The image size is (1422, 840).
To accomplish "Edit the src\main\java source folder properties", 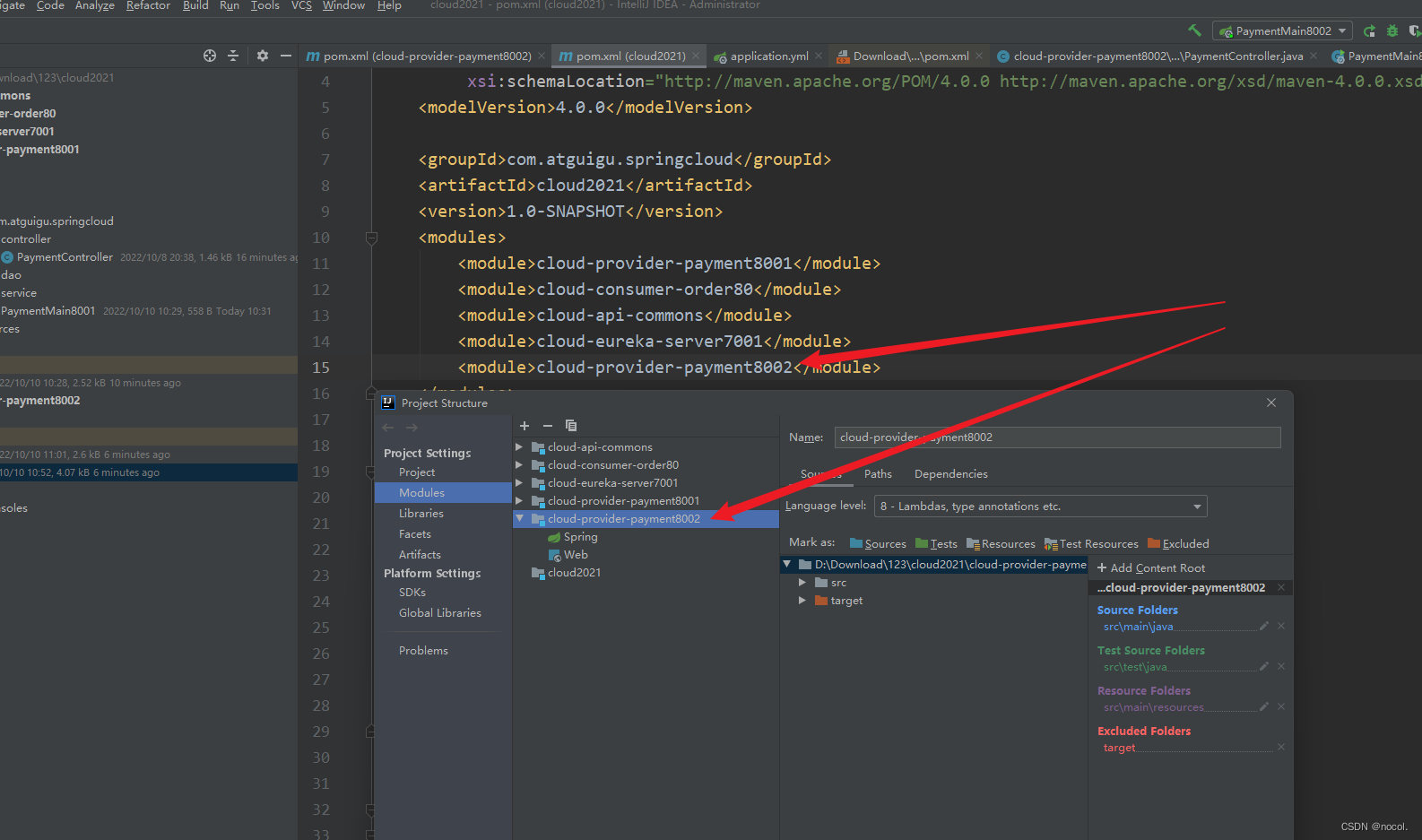I will 1264,626.
